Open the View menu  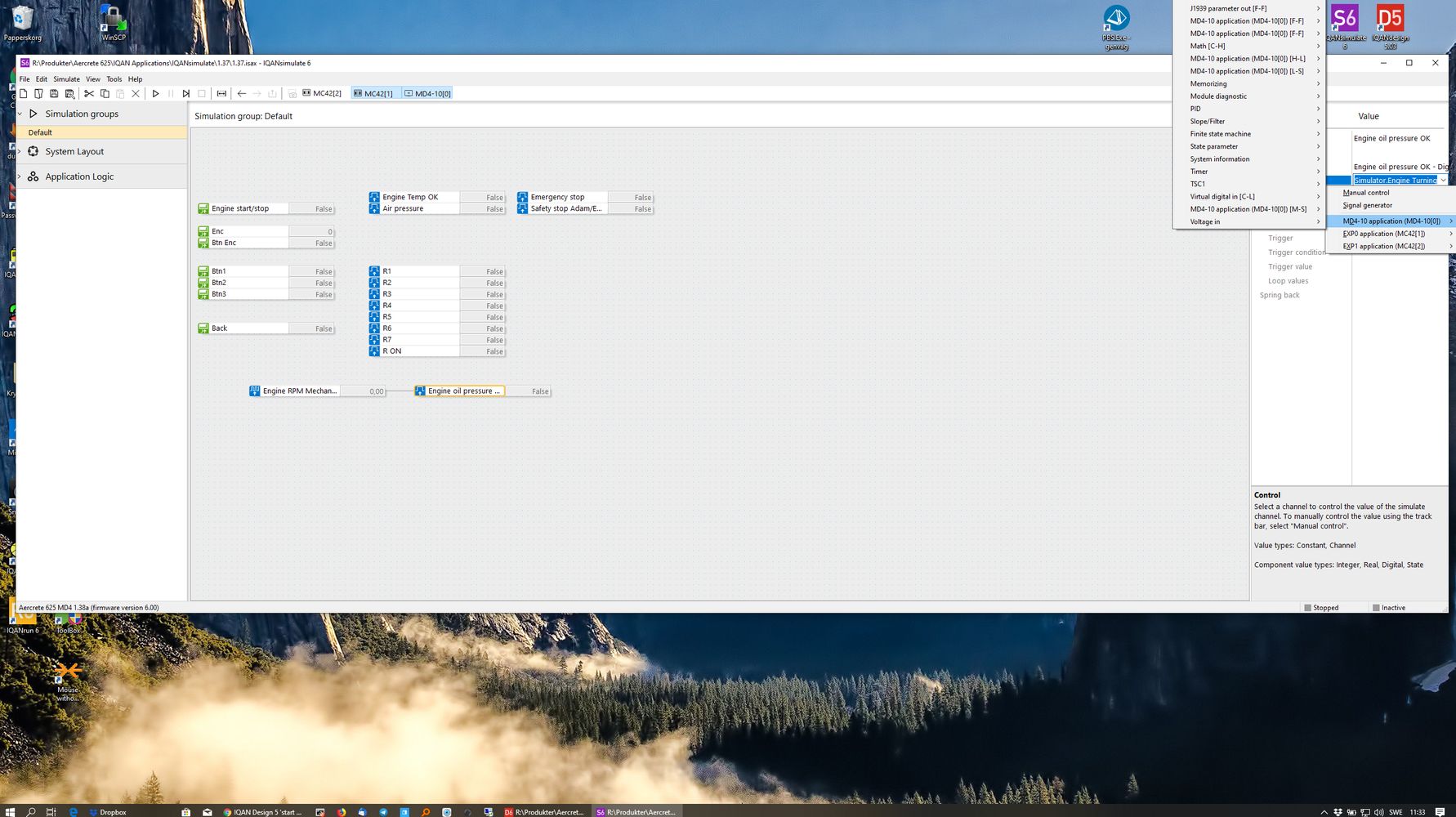93,79
